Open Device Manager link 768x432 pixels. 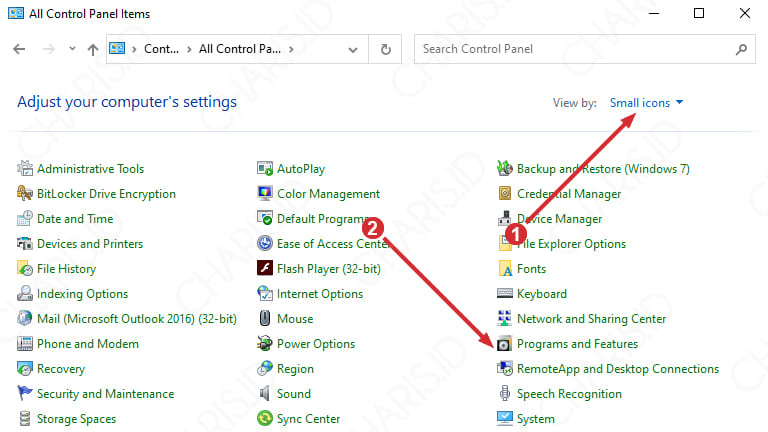(x=559, y=219)
